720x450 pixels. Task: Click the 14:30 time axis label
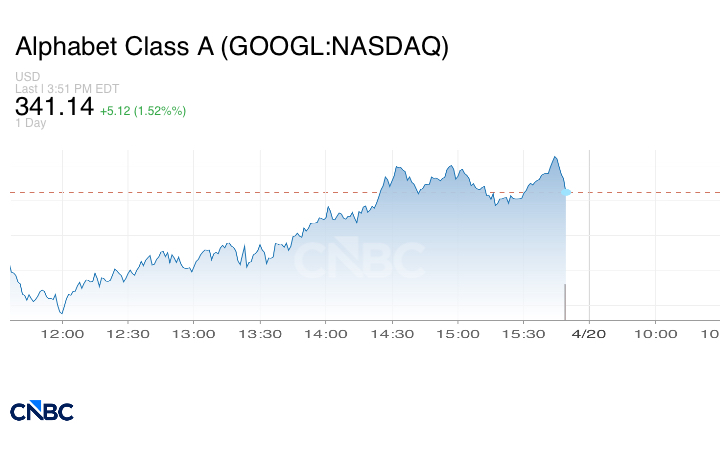[392, 333]
